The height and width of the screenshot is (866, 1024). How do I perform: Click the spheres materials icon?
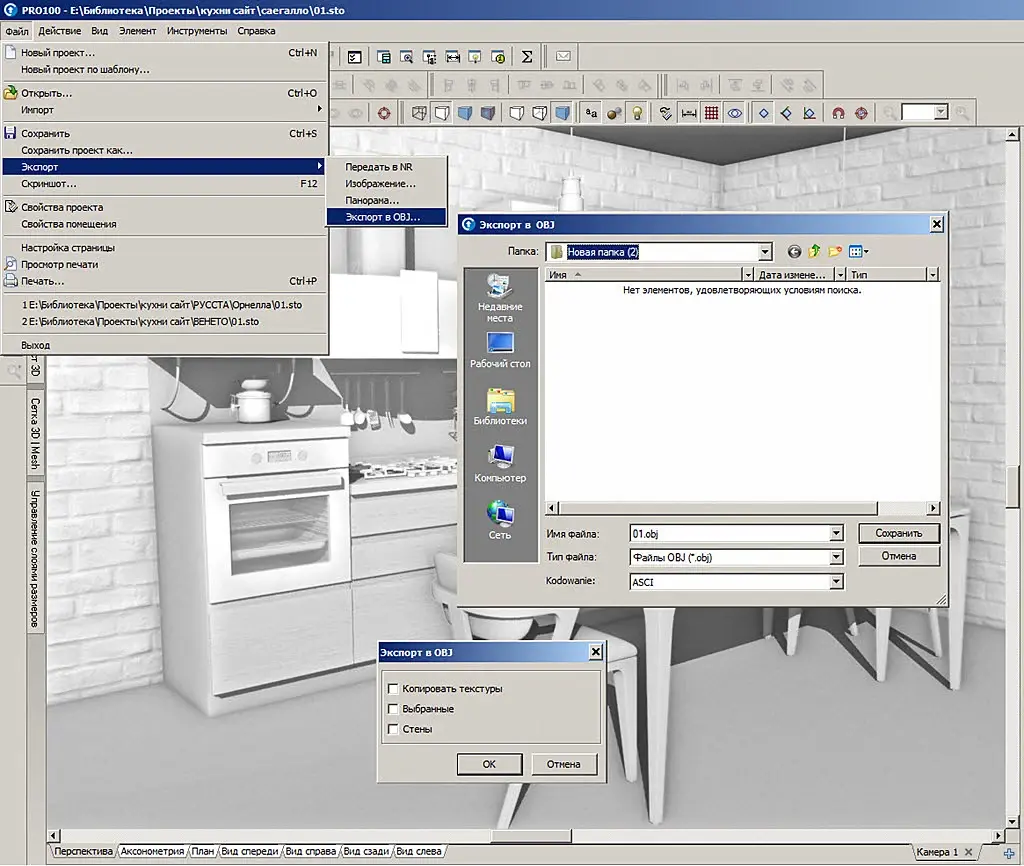614,114
